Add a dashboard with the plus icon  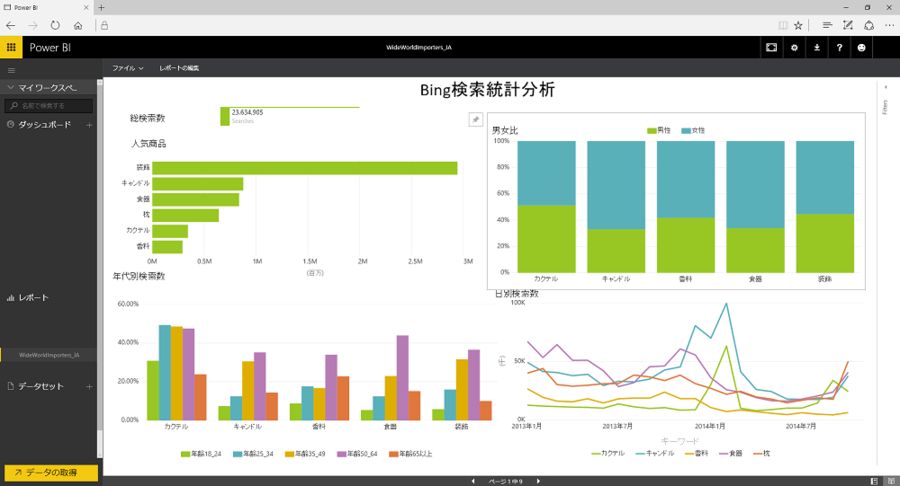(x=89, y=125)
